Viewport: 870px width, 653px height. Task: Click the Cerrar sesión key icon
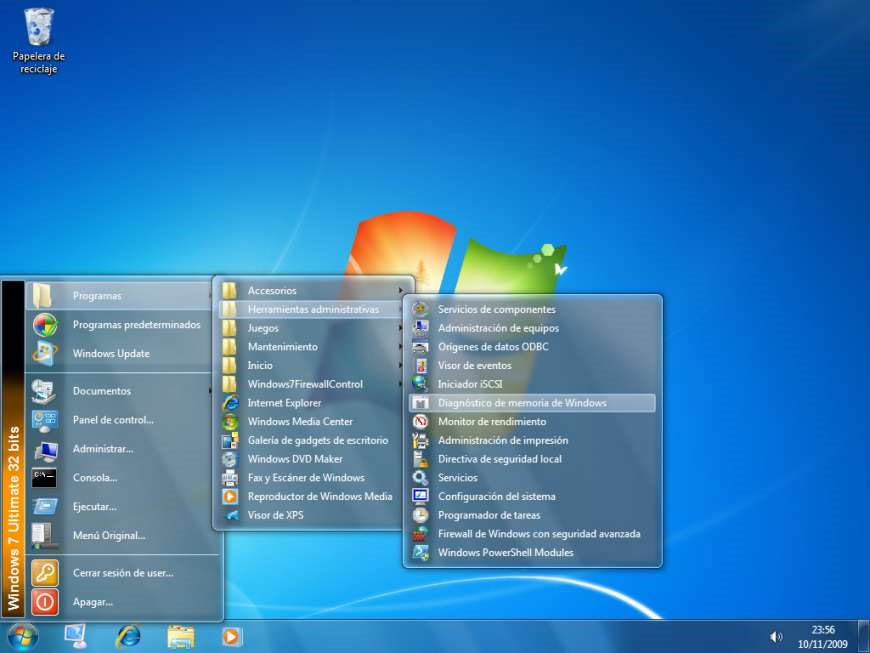pyautogui.click(x=45, y=573)
